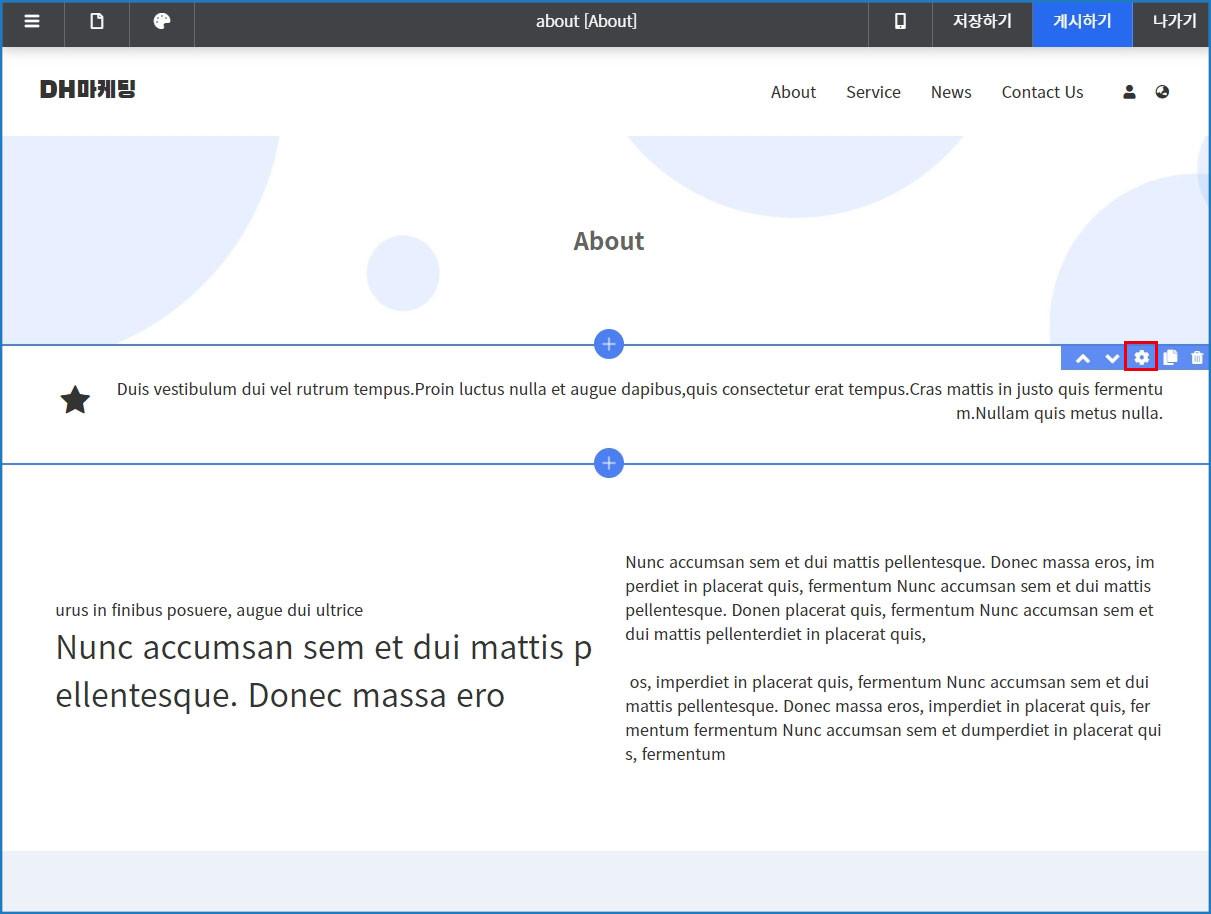The width and height of the screenshot is (1211, 914).
Task: Add block using the lower plus button
Action: (609, 463)
